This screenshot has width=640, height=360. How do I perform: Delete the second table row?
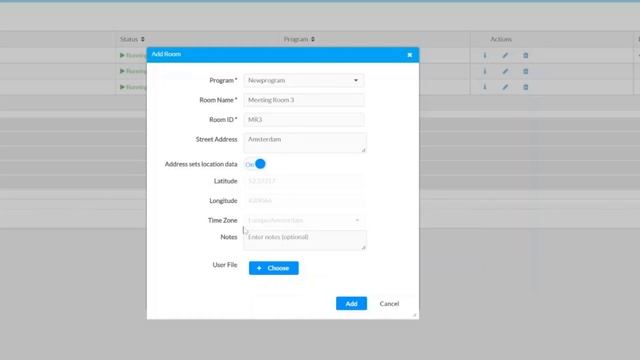(x=526, y=71)
